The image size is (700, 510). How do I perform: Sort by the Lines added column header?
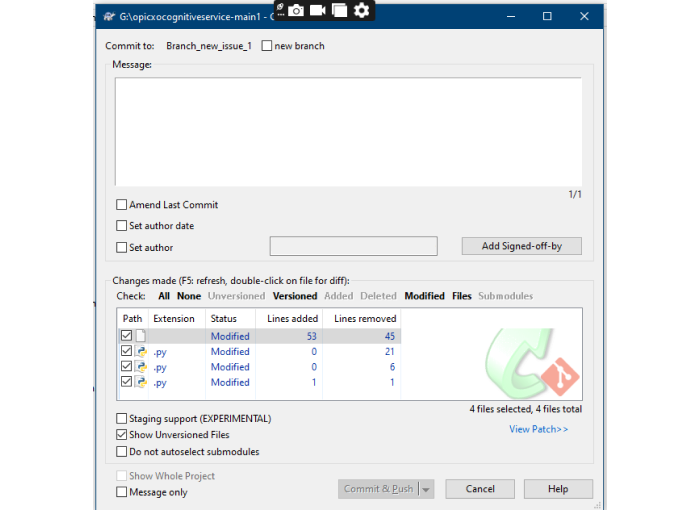(289, 318)
